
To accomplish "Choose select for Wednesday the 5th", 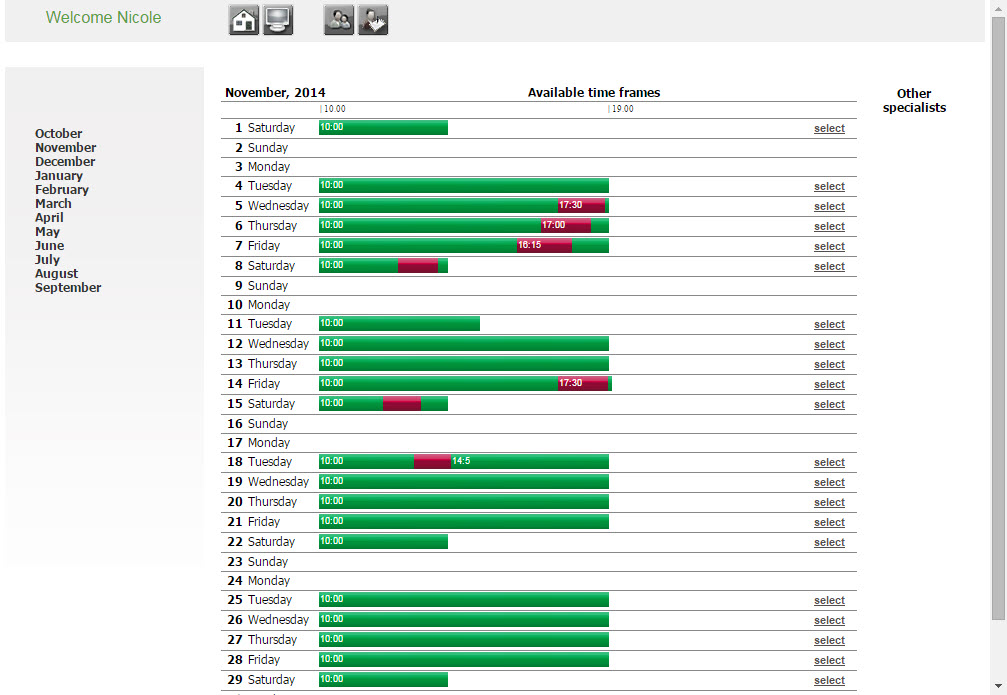I will (x=829, y=207).
